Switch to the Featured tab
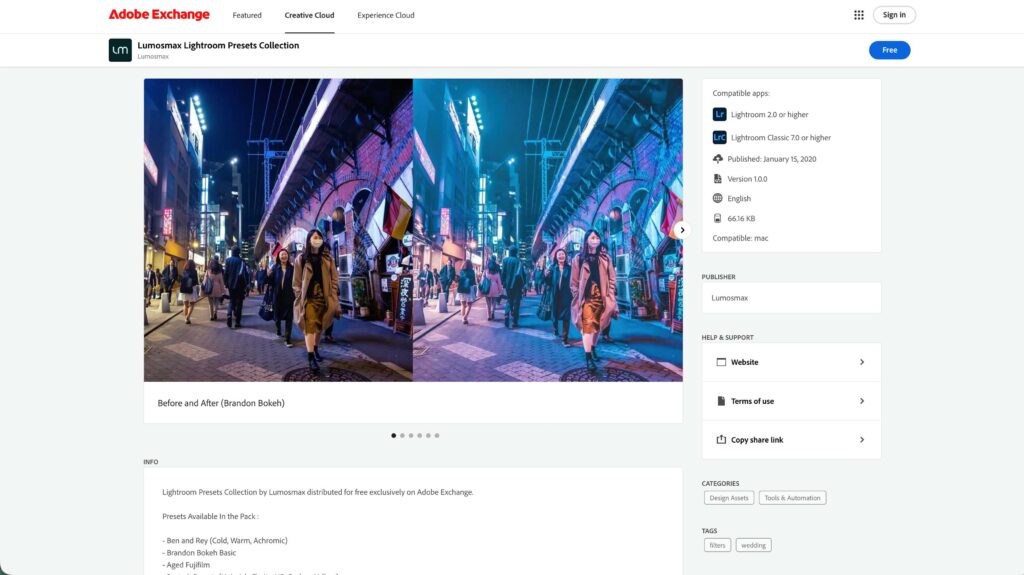Image resolution: width=1024 pixels, height=575 pixels. (247, 15)
